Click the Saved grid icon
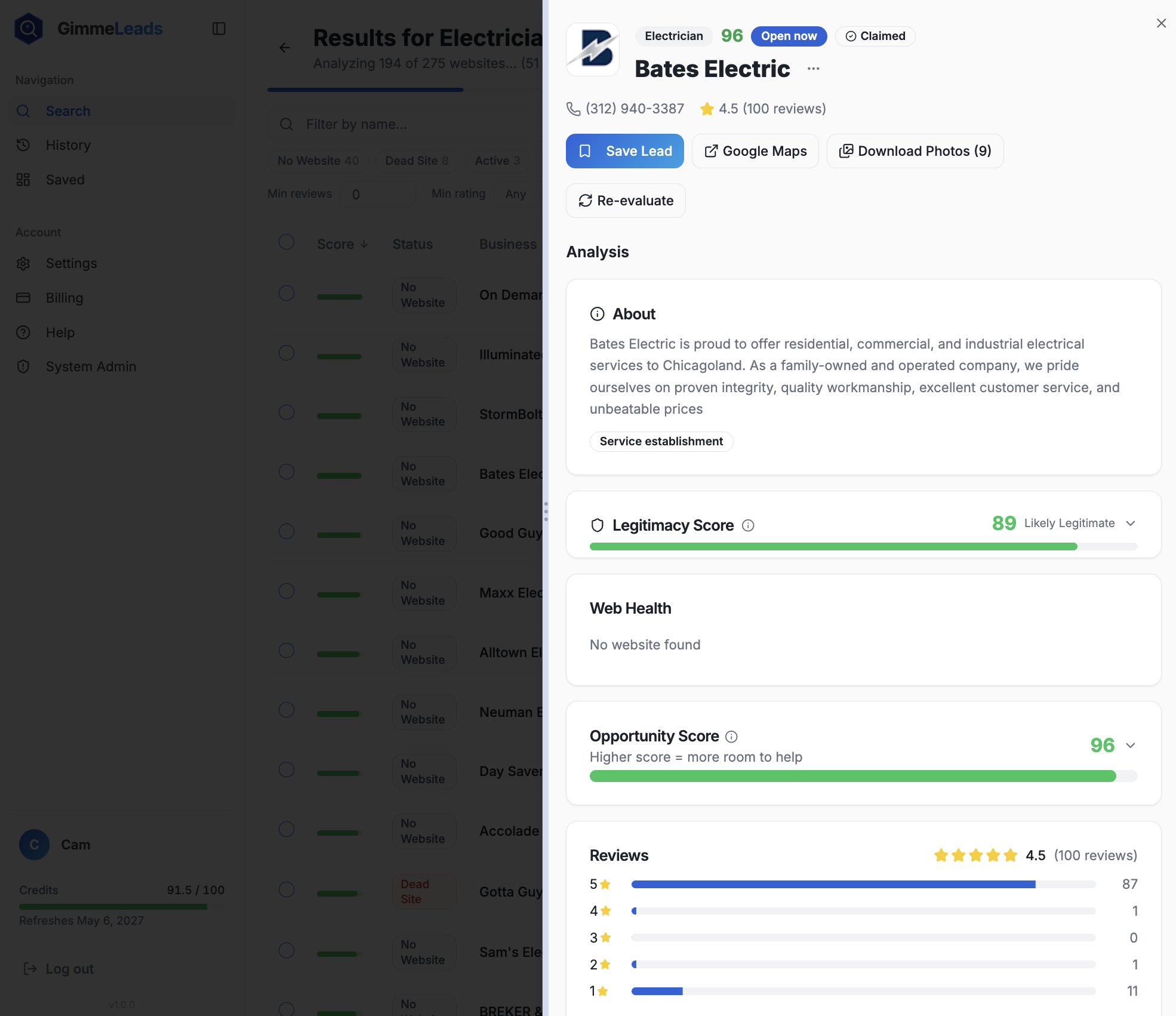Viewport: 1176px width, 1016px height. pyautogui.click(x=23, y=180)
